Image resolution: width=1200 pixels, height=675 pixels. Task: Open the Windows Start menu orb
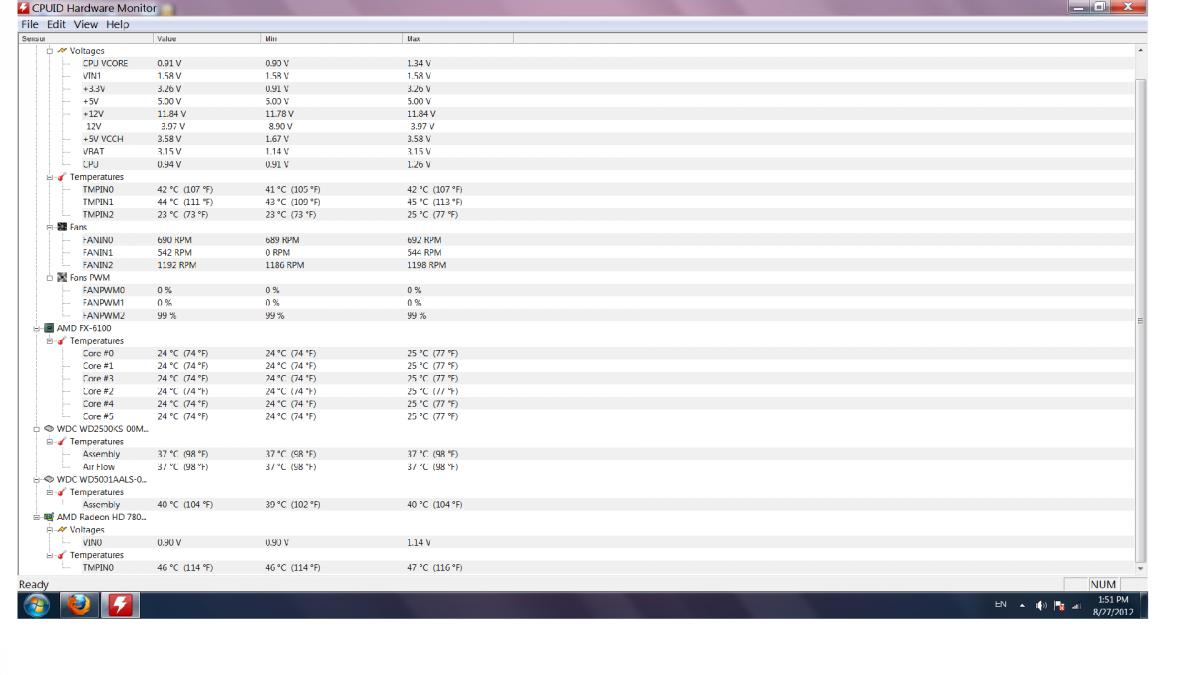click(37, 605)
